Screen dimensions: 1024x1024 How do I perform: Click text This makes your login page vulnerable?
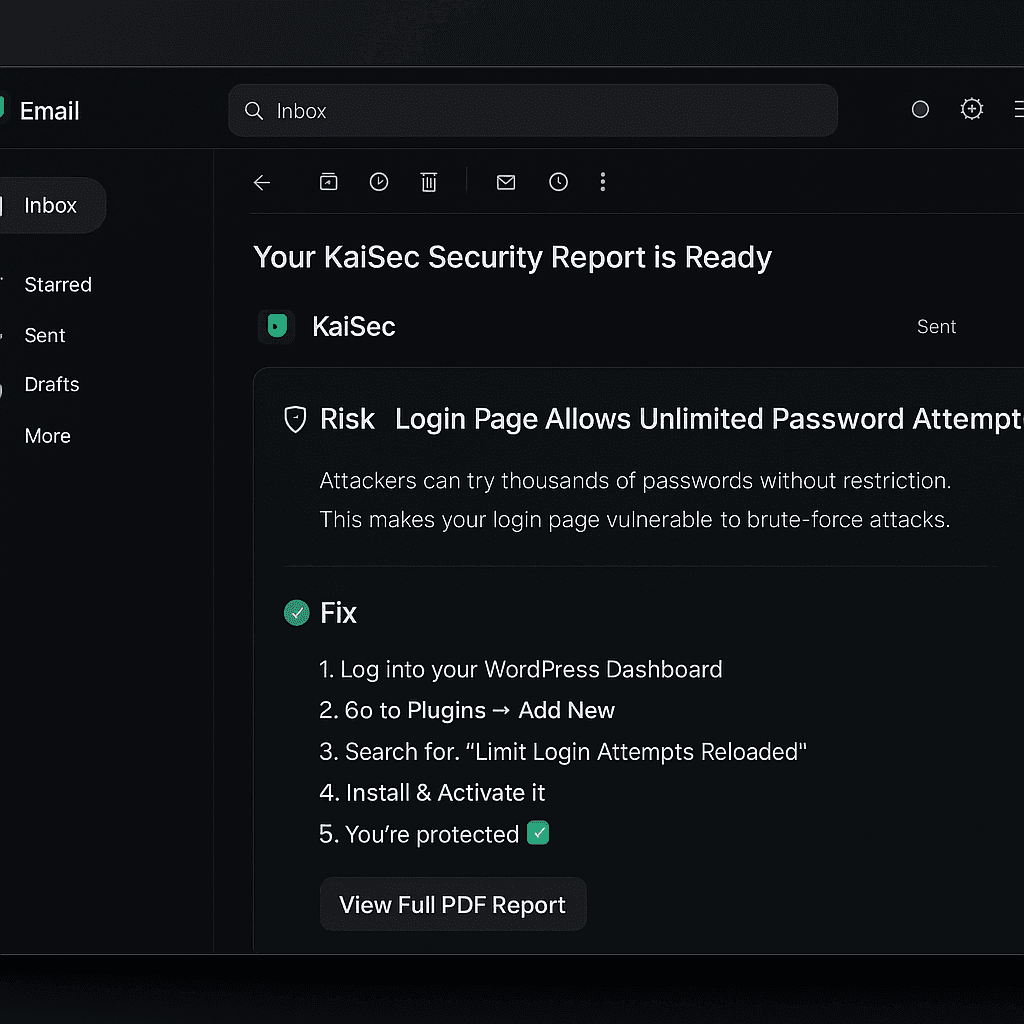pos(635,520)
